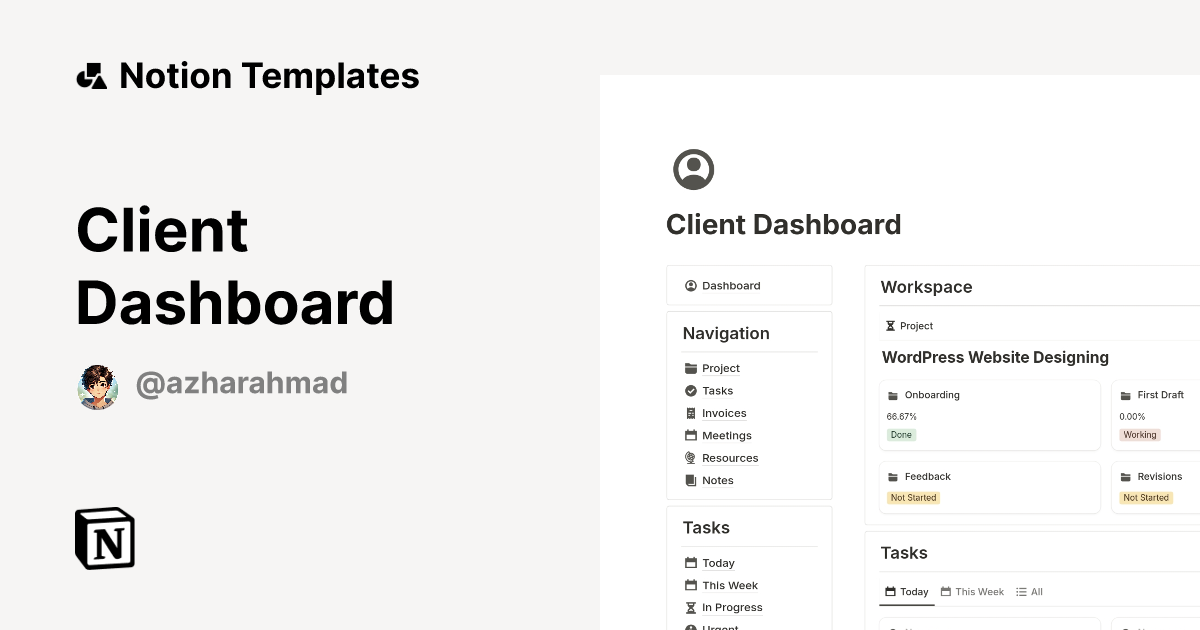Click the globe icon beside Resources
The image size is (1200, 630).
pos(690,457)
